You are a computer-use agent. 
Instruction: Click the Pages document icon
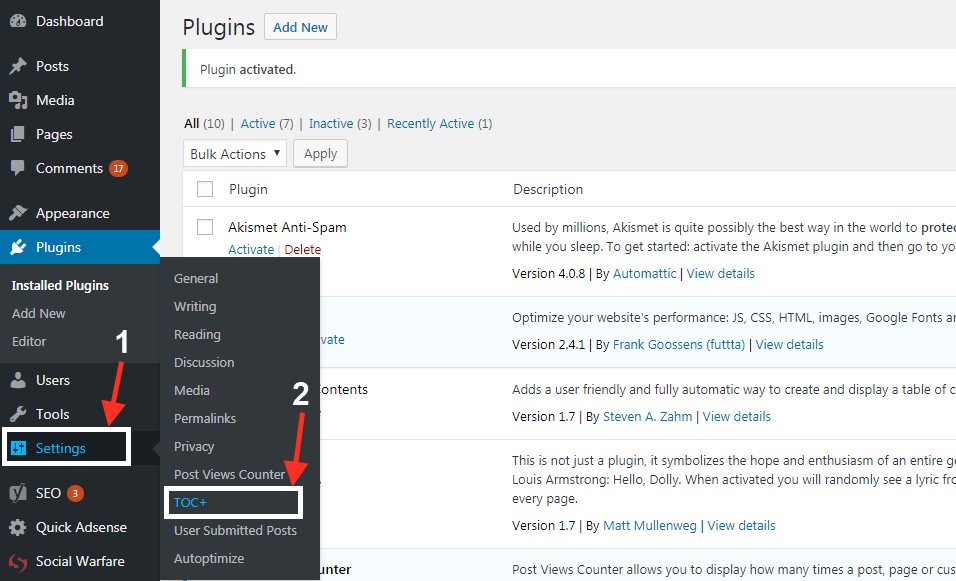click(18, 134)
